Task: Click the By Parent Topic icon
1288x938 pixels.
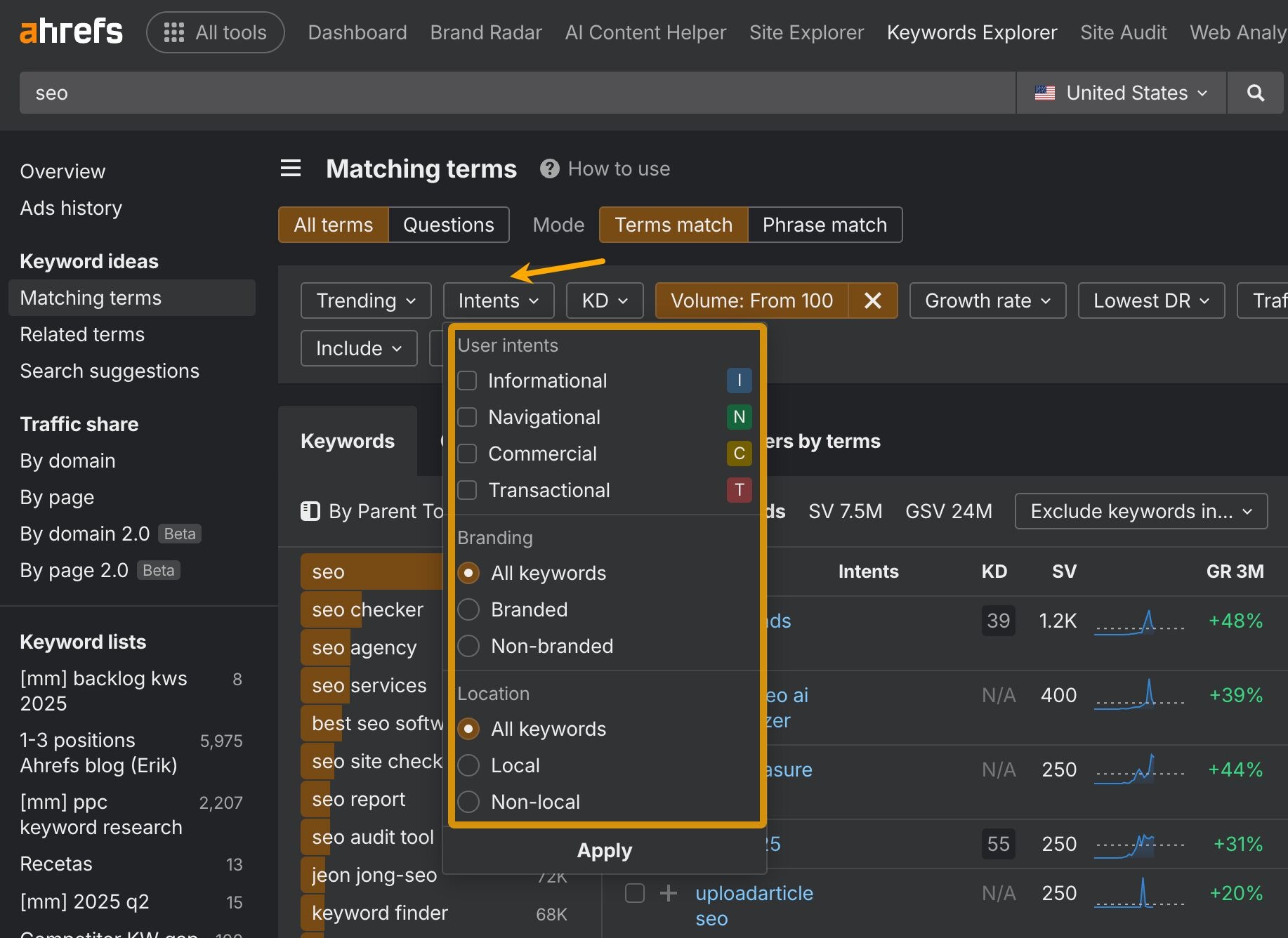Action: 310,511
